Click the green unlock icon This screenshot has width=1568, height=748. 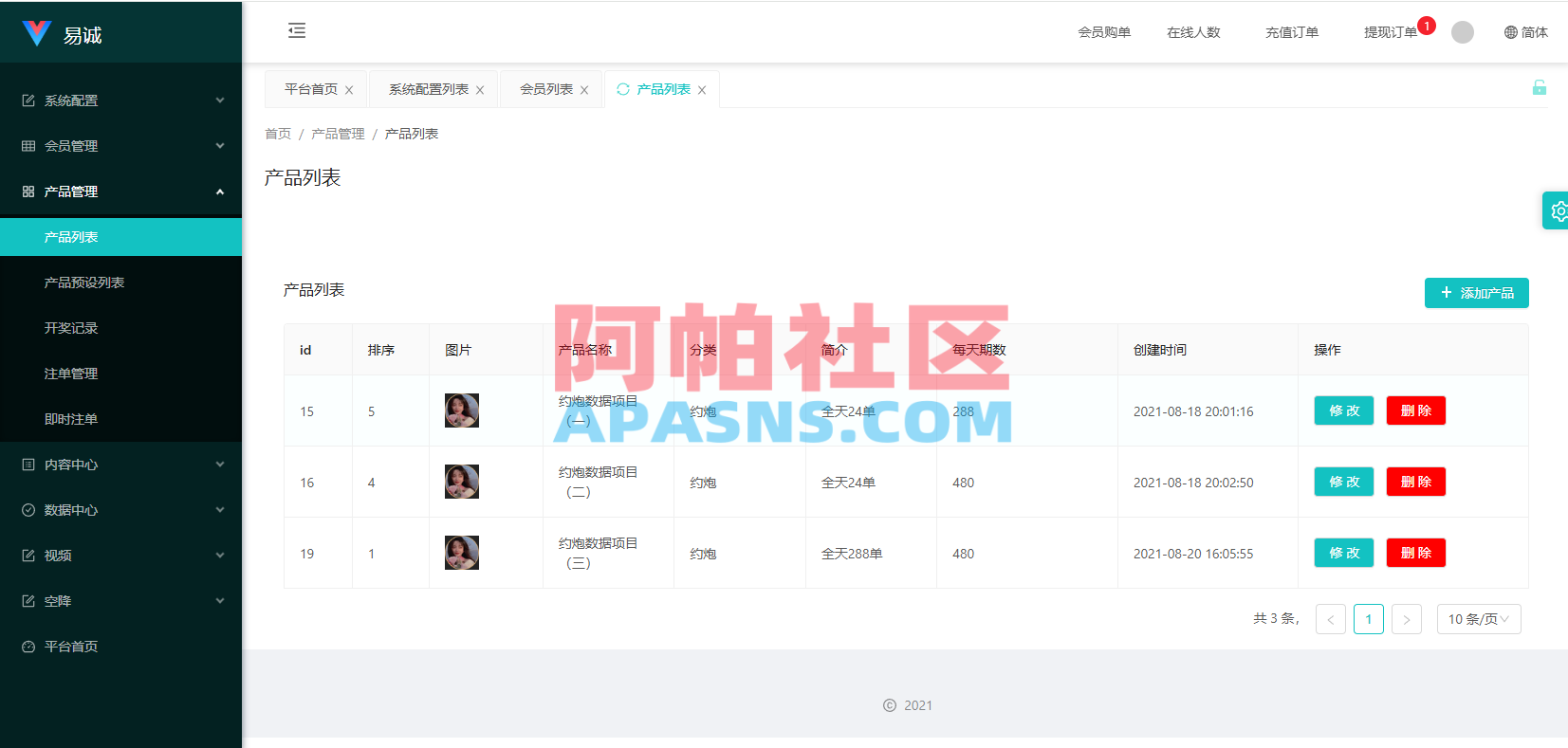pos(1540,87)
